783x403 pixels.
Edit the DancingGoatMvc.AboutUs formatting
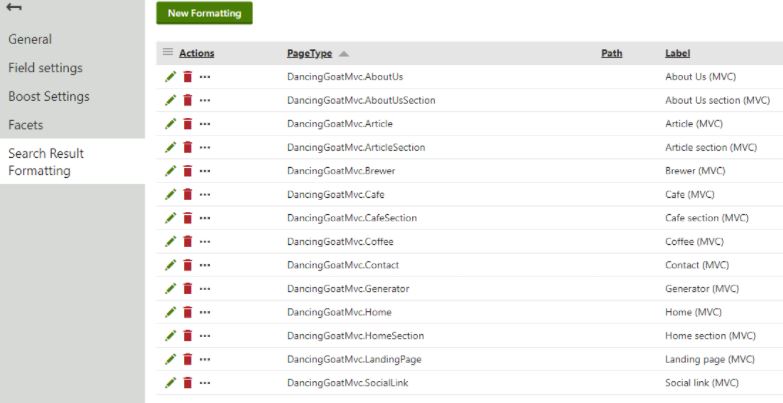pyautogui.click(x=171, y=76)
